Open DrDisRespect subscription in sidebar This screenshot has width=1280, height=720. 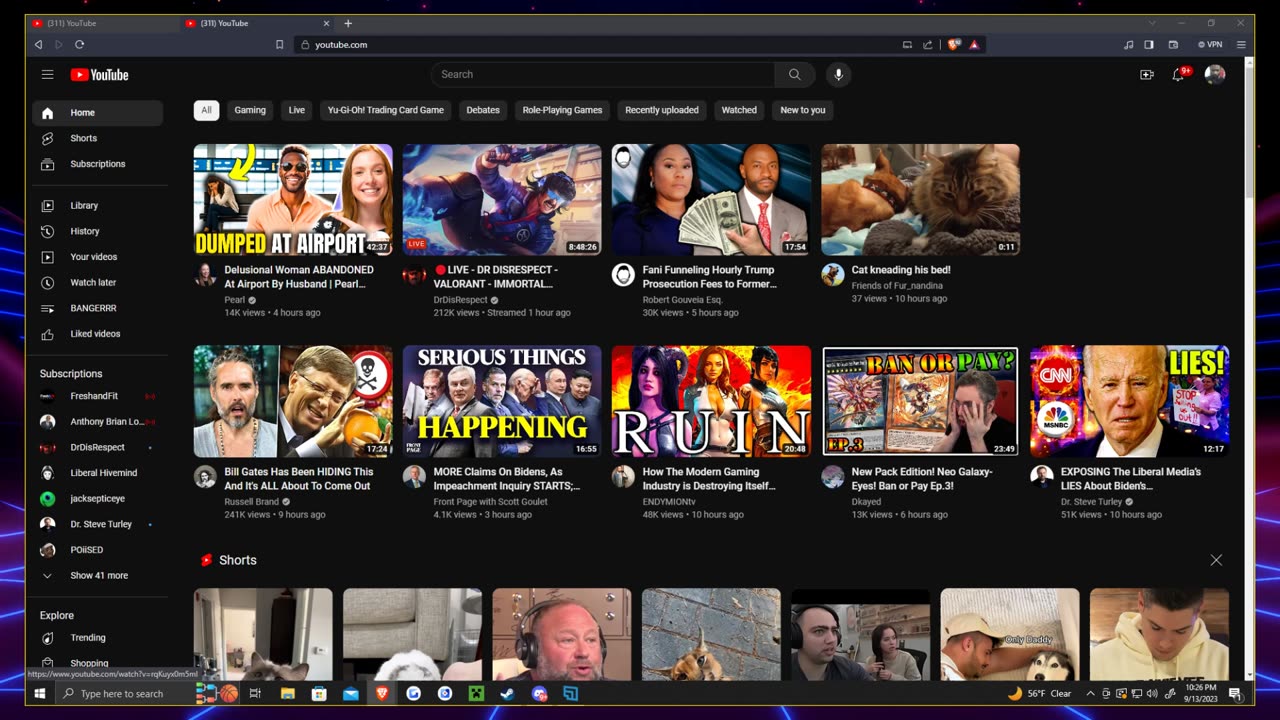point(97,447)
